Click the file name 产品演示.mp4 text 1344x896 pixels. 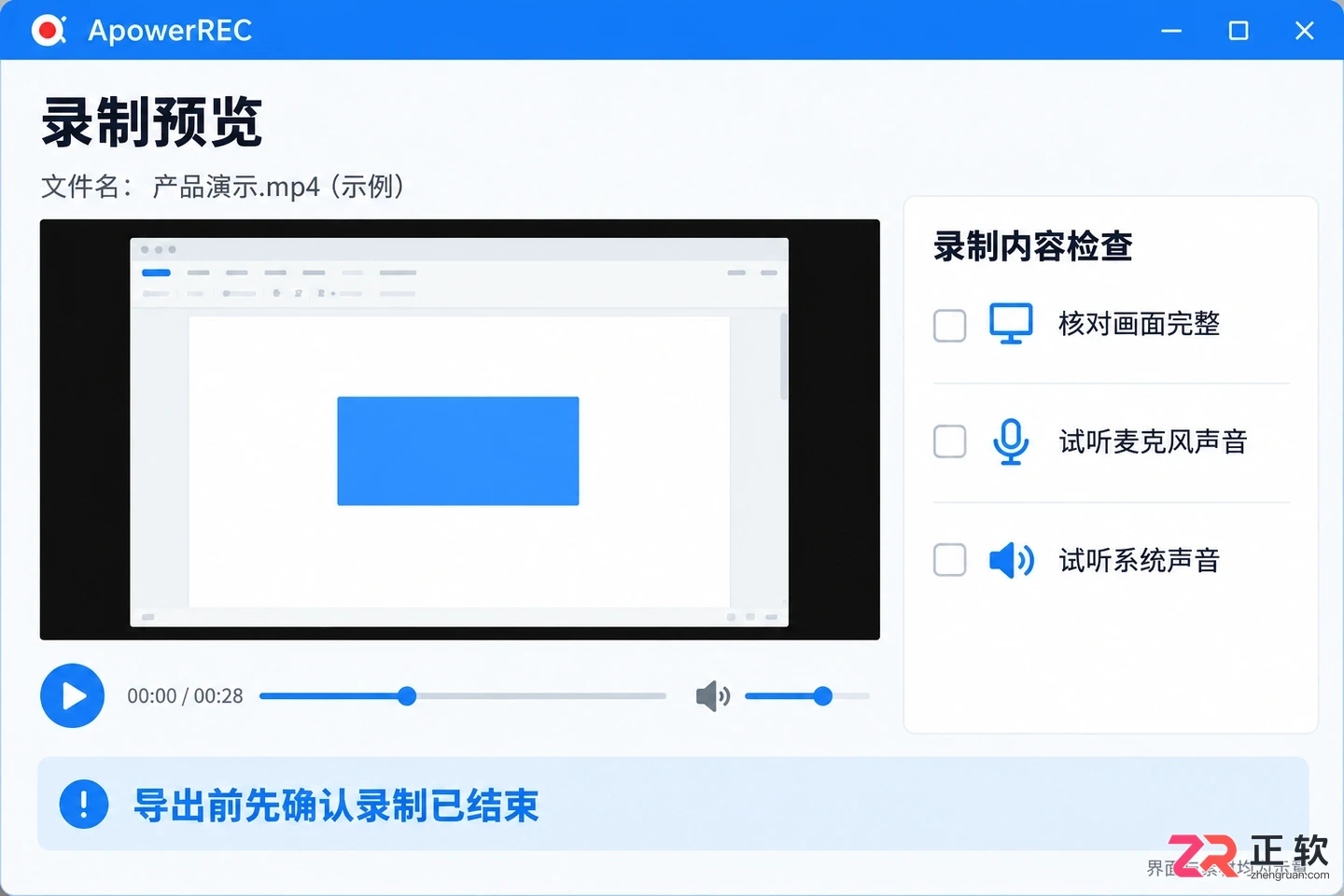[x=236, y=187]
